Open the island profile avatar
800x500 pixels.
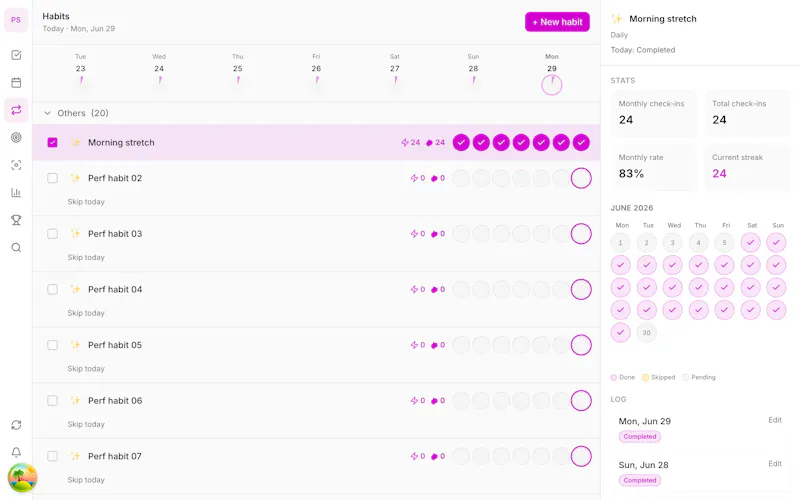click(22, 478)
